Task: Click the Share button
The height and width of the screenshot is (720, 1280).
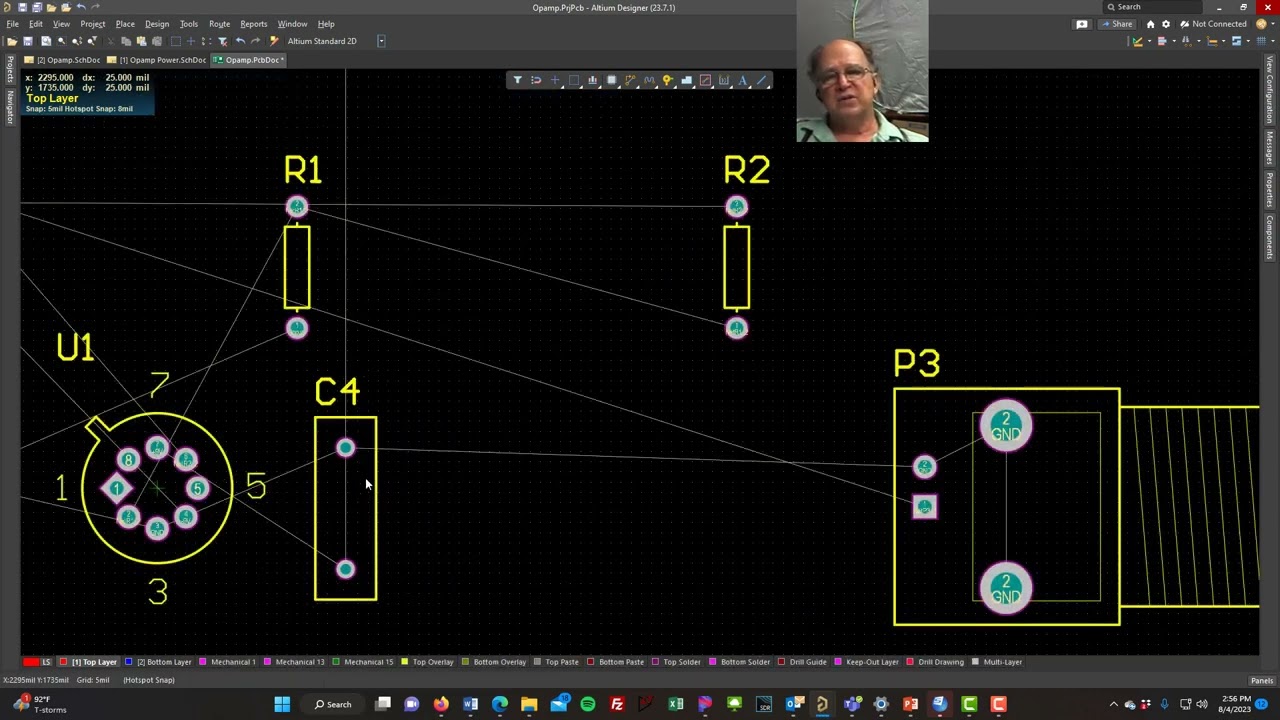Action: pos(1117,24)
